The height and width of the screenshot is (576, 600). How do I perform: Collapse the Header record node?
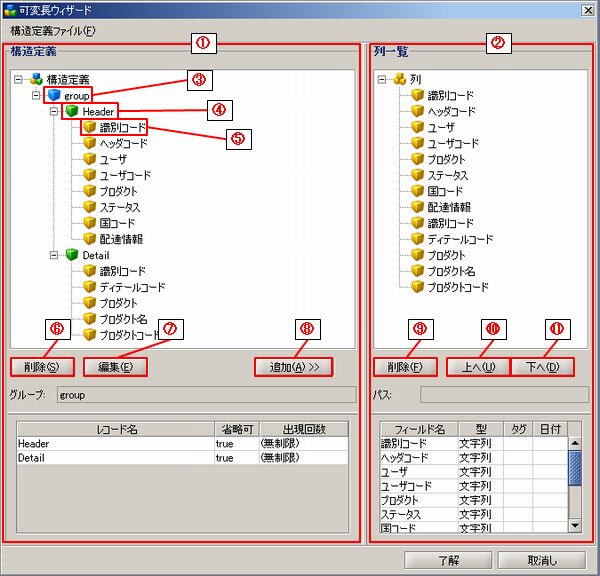click(54, 111)
